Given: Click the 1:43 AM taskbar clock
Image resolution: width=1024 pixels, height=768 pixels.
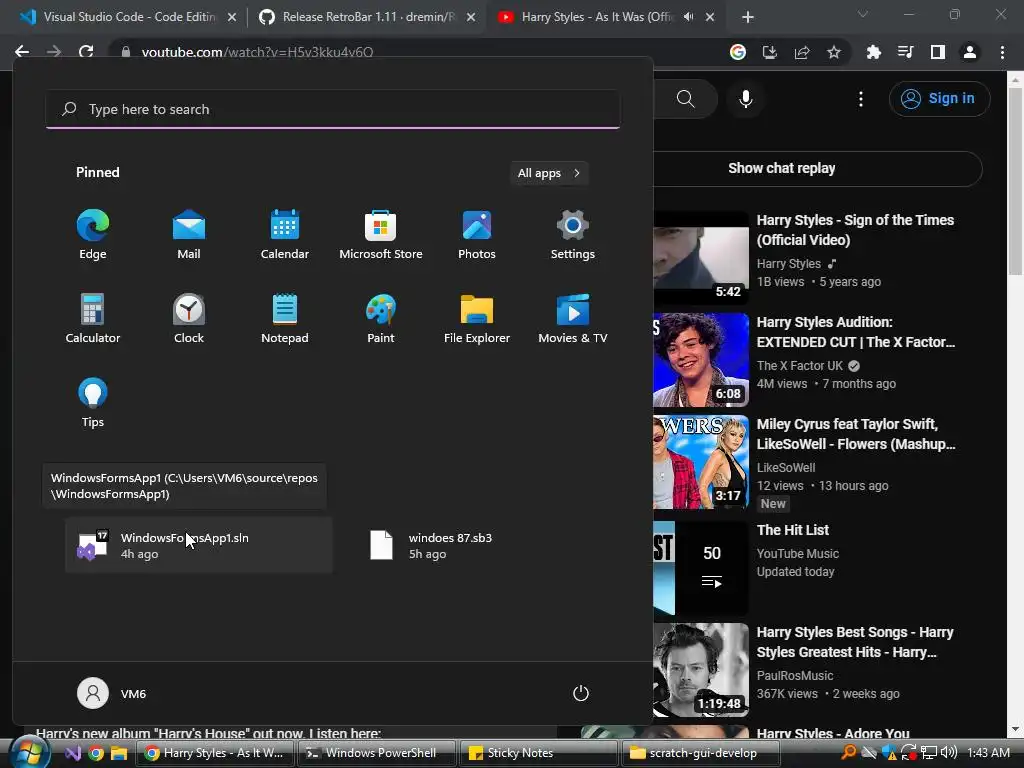Looking at the screenshot, I should [x=988, y=753].
